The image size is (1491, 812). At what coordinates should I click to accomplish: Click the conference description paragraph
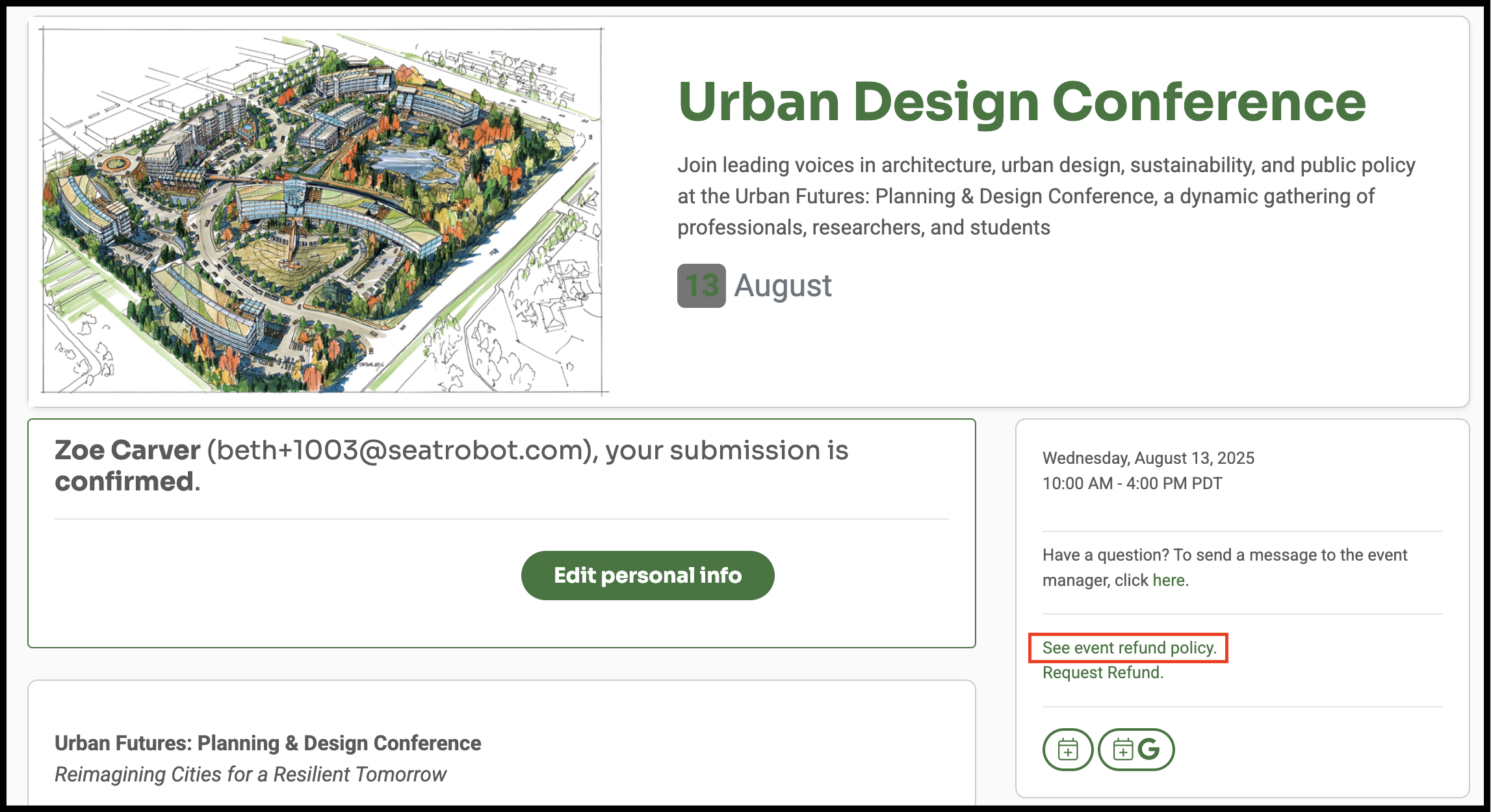tap(1046, 196)
